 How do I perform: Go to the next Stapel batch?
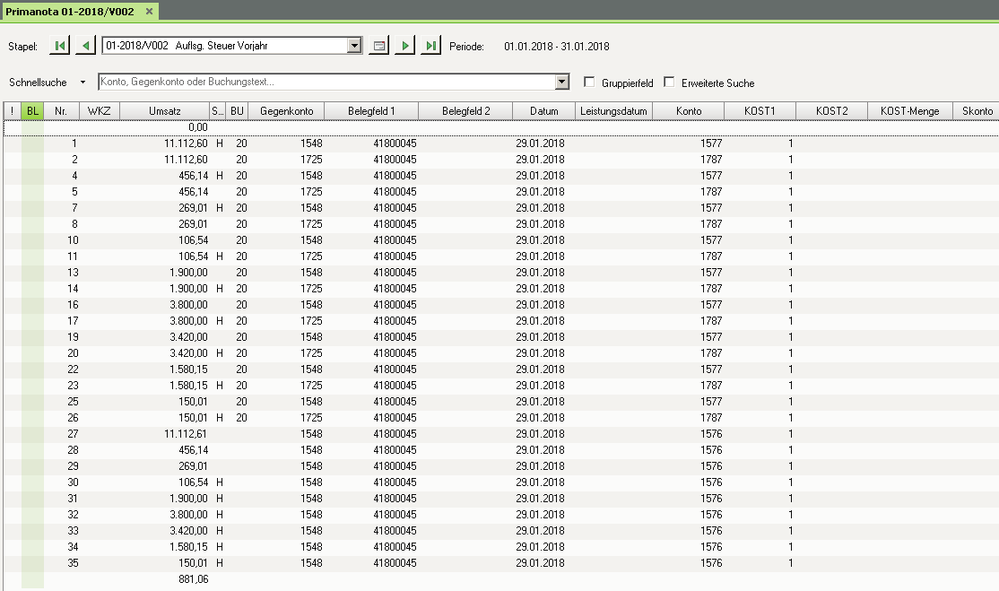coord(405,46)
